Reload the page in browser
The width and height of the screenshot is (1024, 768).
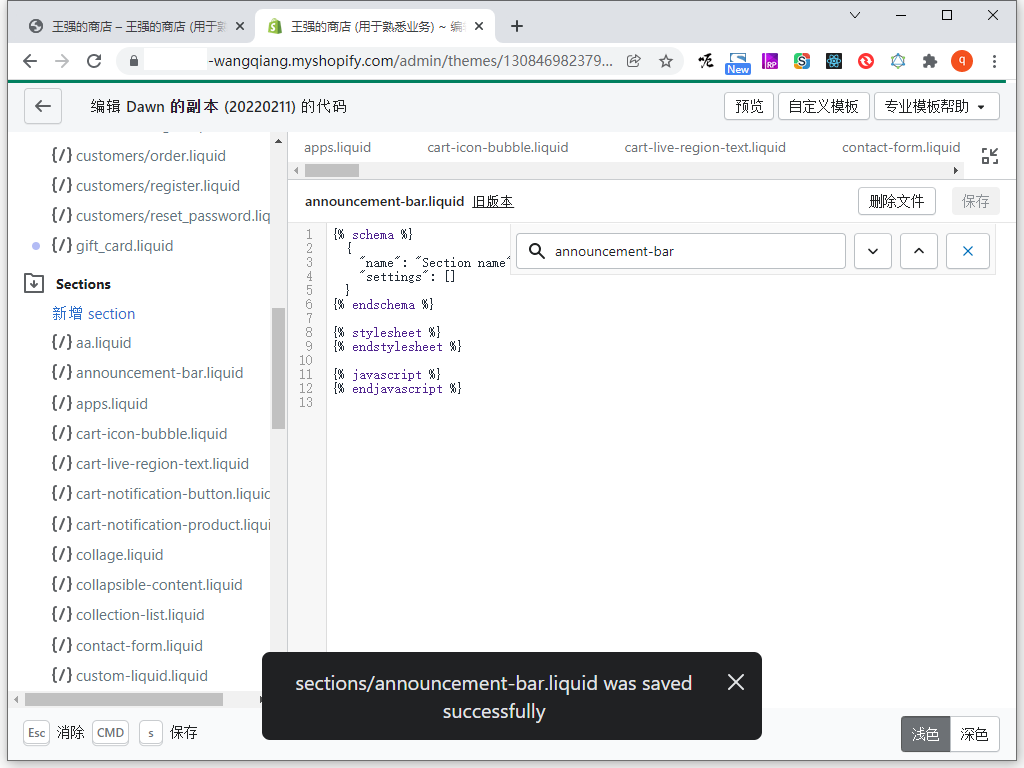click(x=94, y=61)
